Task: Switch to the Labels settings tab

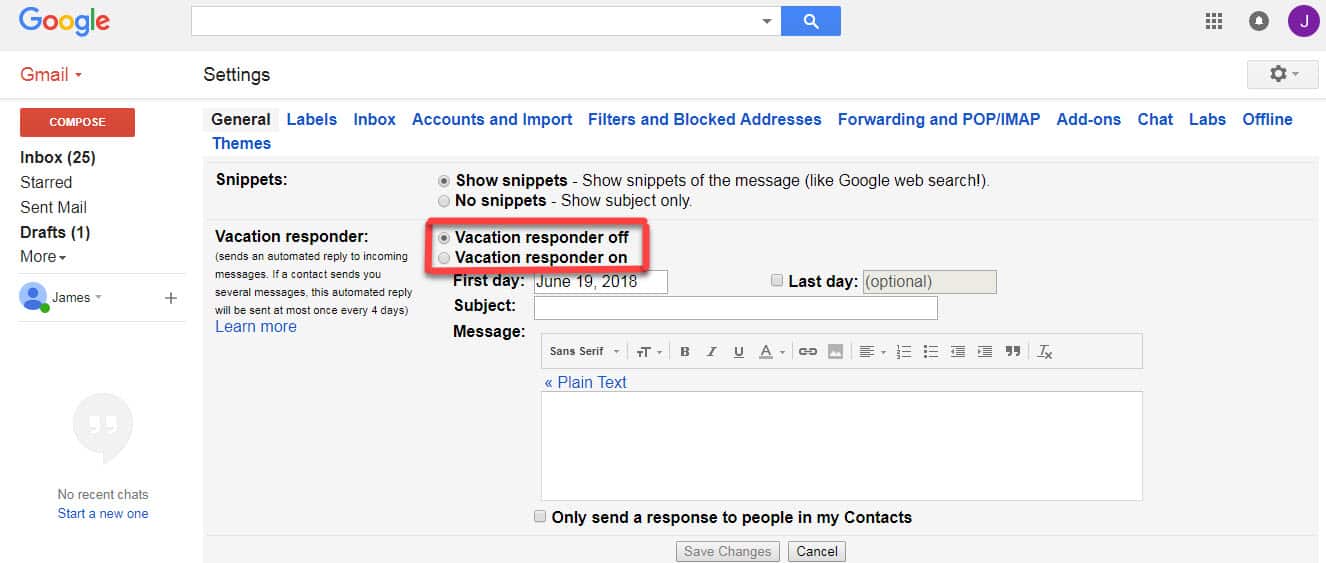Action: coord(311,119)
